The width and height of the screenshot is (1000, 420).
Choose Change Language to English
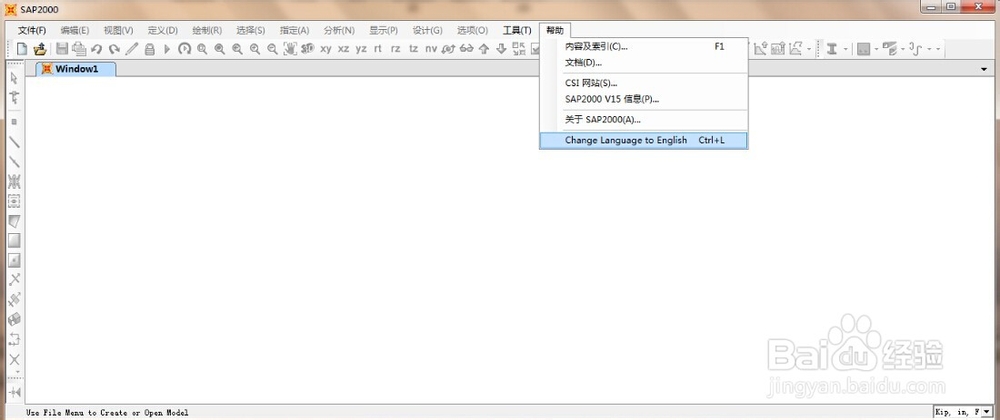tap(643, 140)
